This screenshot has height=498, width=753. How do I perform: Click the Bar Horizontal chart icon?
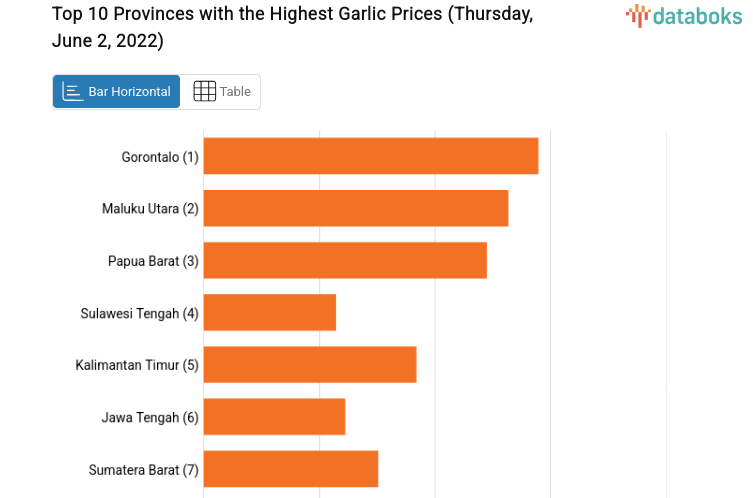73,91
